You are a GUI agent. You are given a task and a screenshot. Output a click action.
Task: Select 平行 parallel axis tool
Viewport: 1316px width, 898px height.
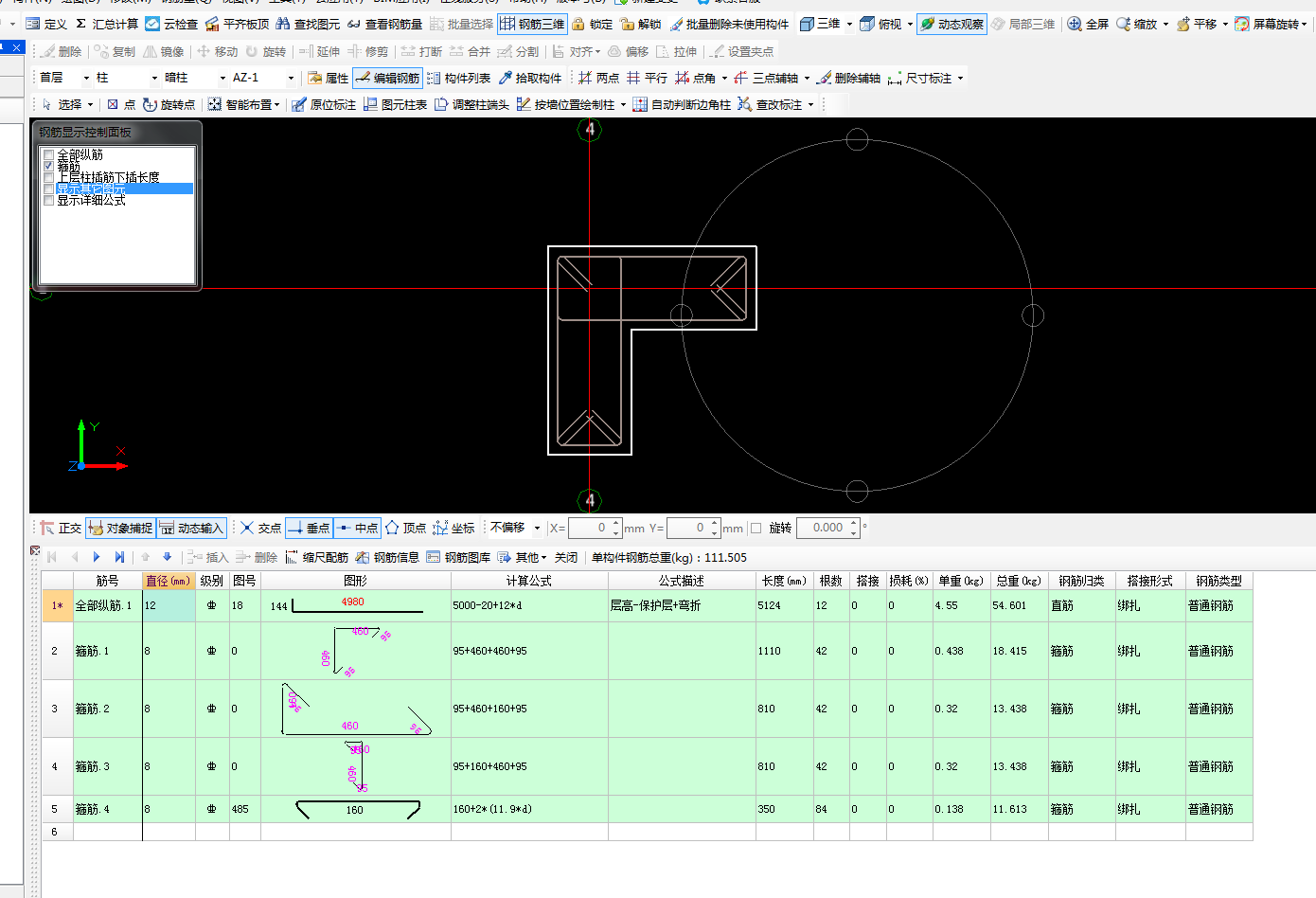647,78
